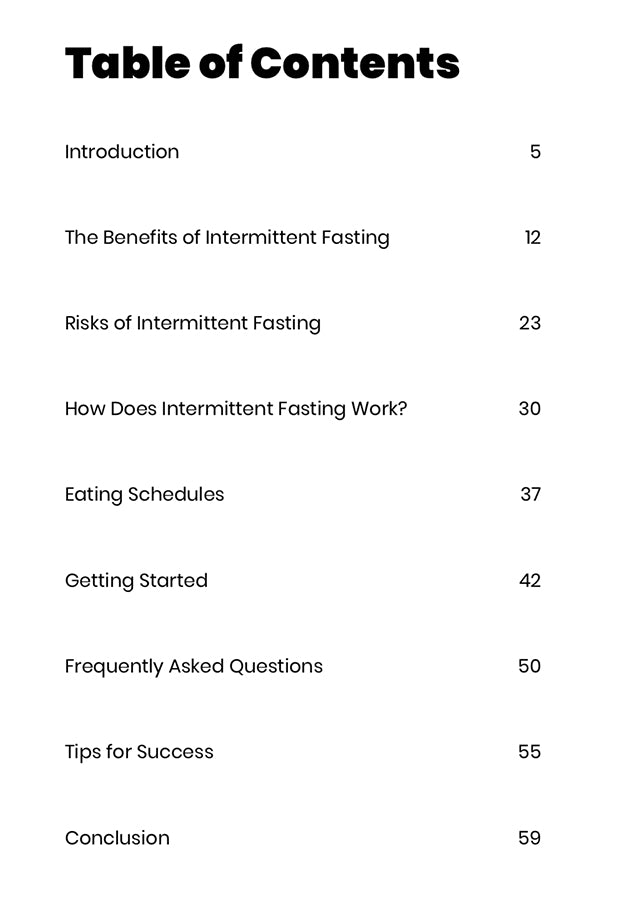Select page number 23
Image resolution: width=641 pixels, height=910 pixels.
pos(530,323)
